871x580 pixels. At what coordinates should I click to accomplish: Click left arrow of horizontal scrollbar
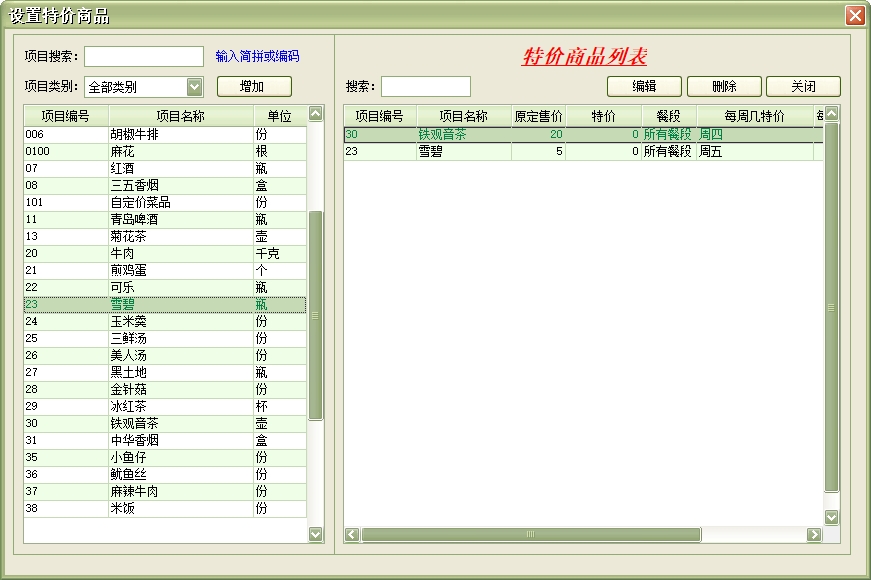coord(352,535)
